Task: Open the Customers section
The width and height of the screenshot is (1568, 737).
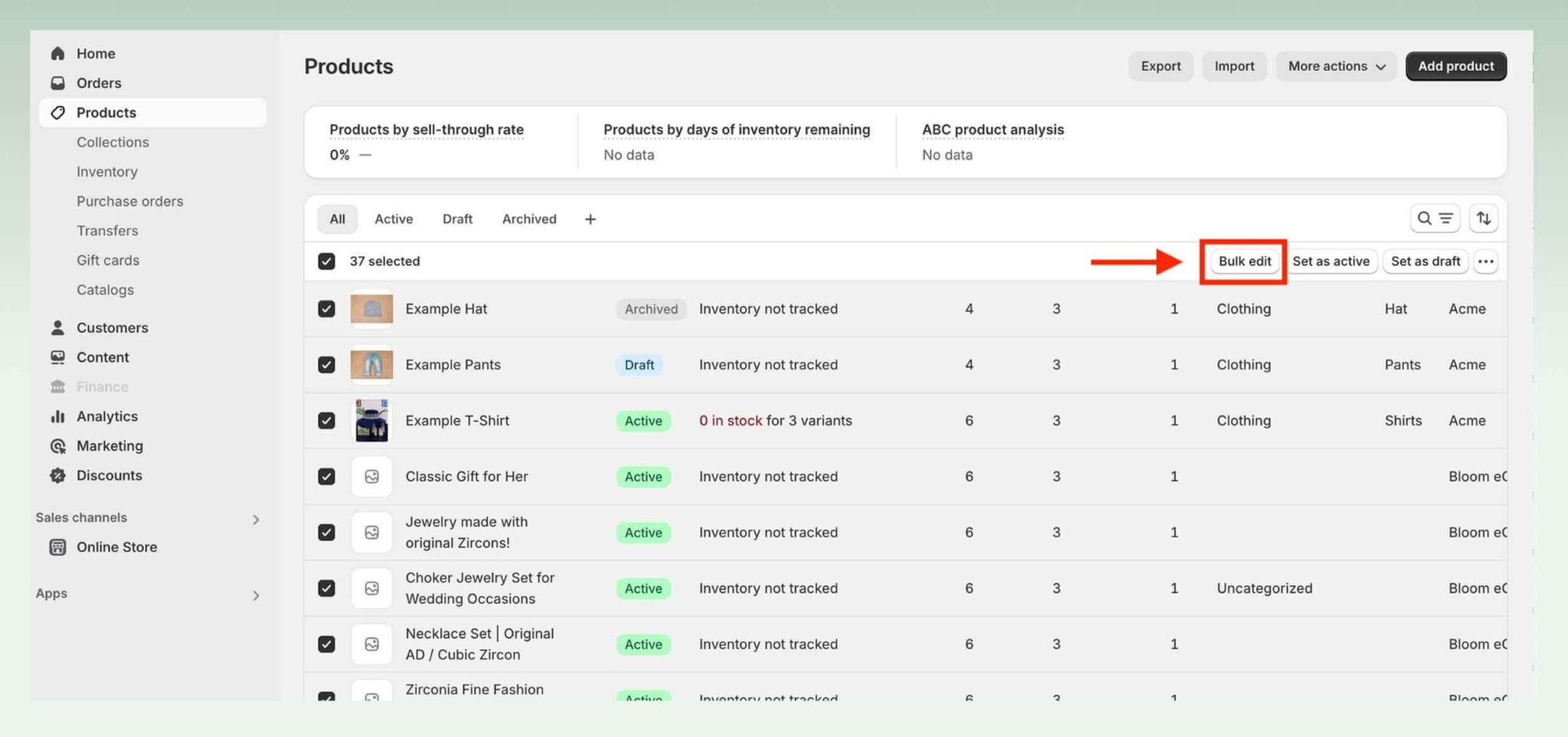Action: coord(112,327)
